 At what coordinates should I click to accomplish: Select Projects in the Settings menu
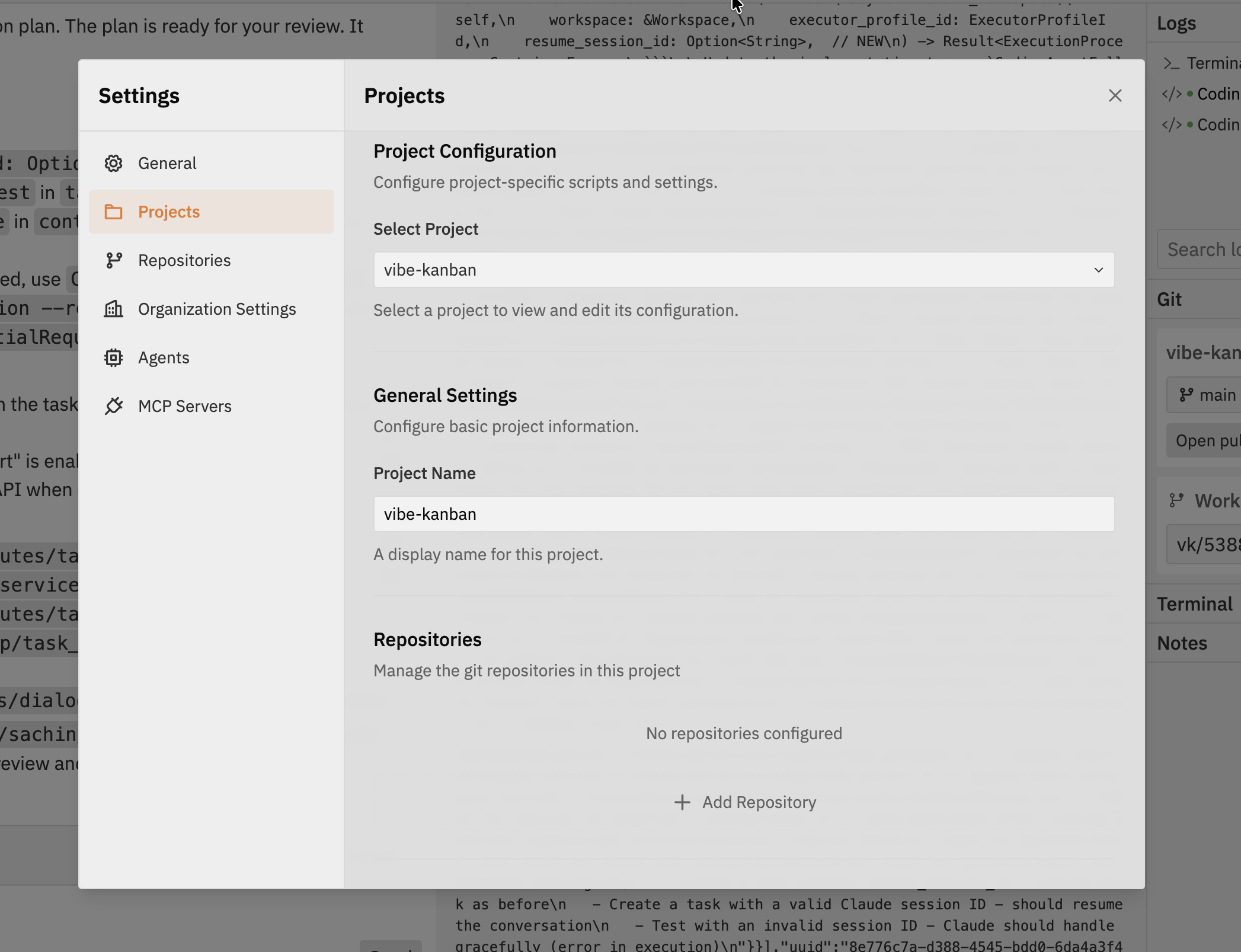169,212
